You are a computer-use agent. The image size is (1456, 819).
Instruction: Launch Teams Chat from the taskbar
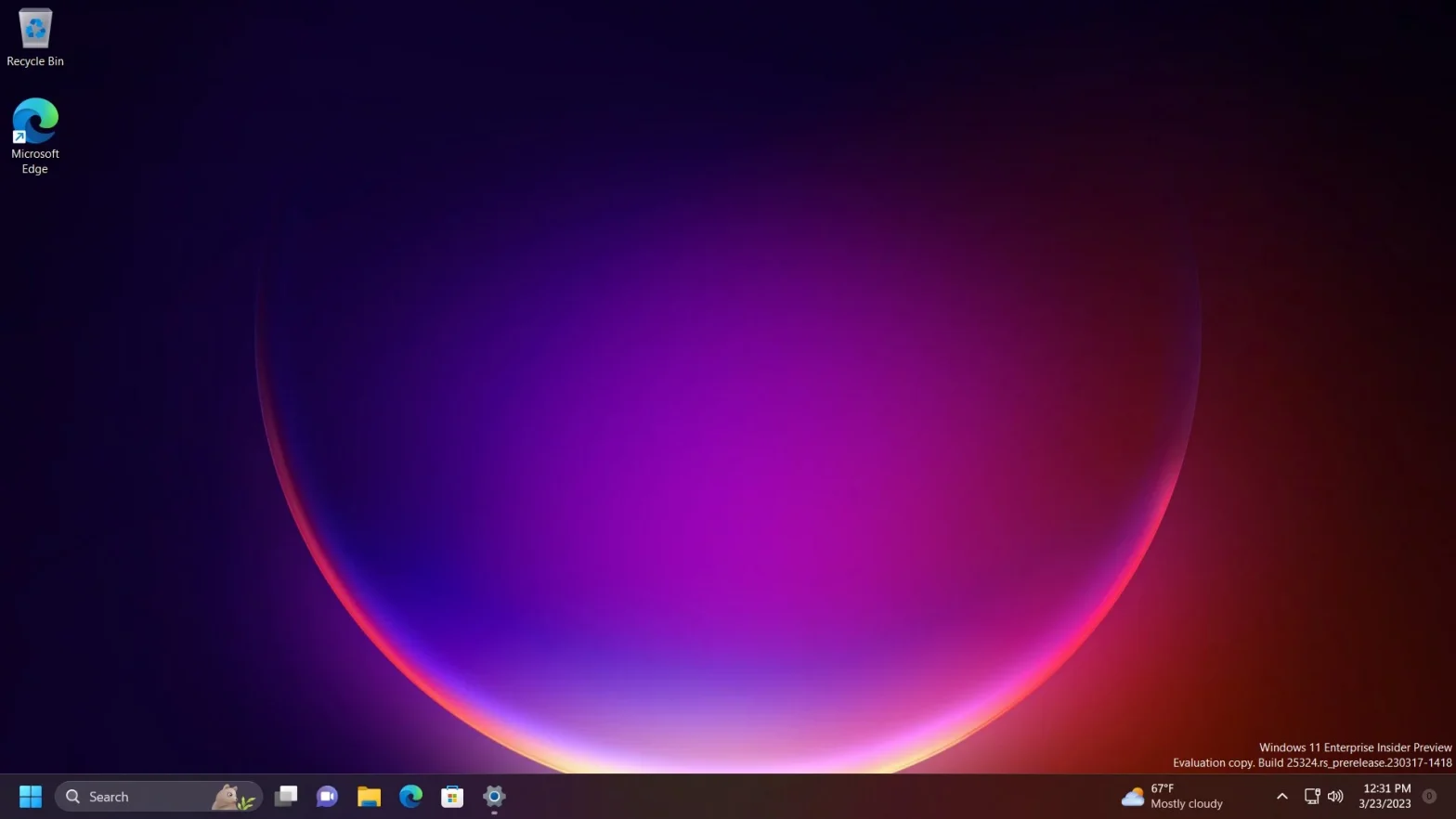(327, 797)
